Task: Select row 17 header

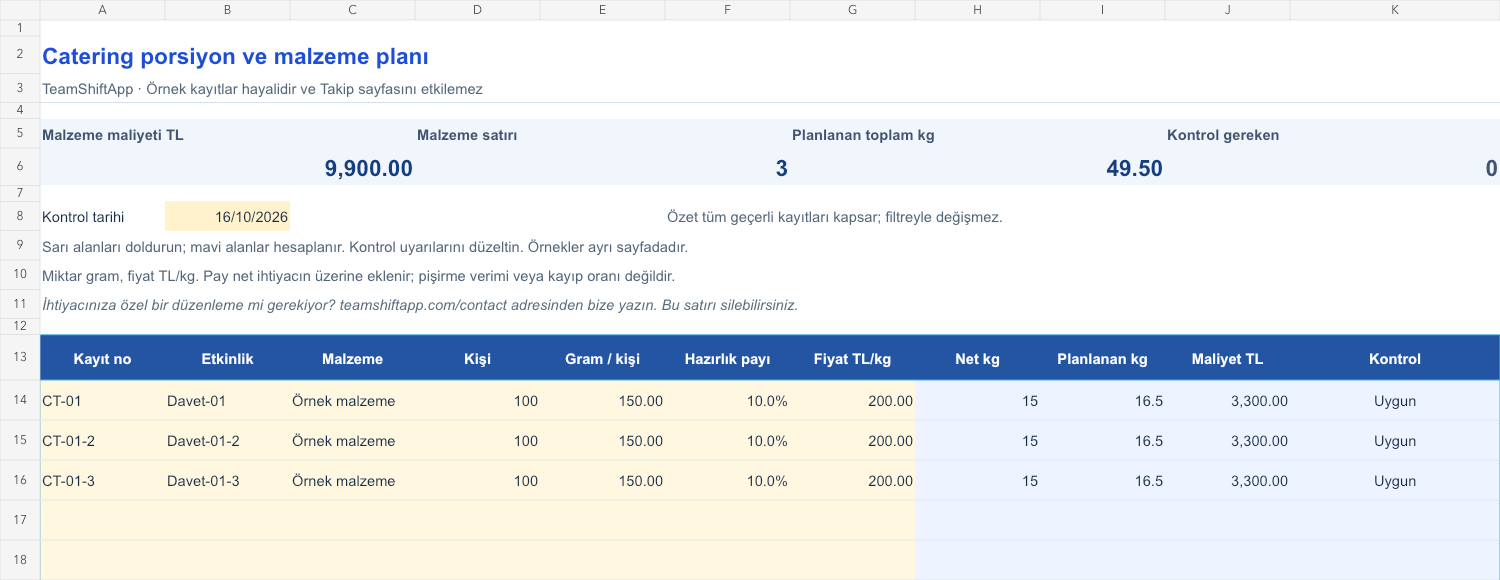Action: point(20,521)
